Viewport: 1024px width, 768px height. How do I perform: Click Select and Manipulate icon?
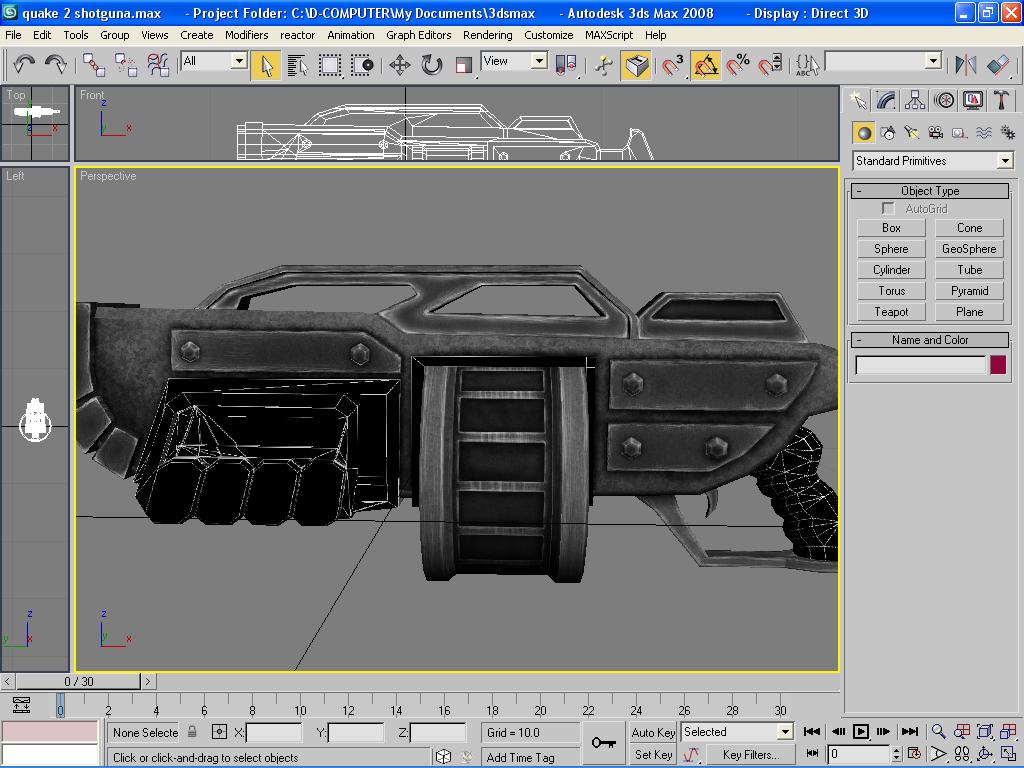click(604, 65)
